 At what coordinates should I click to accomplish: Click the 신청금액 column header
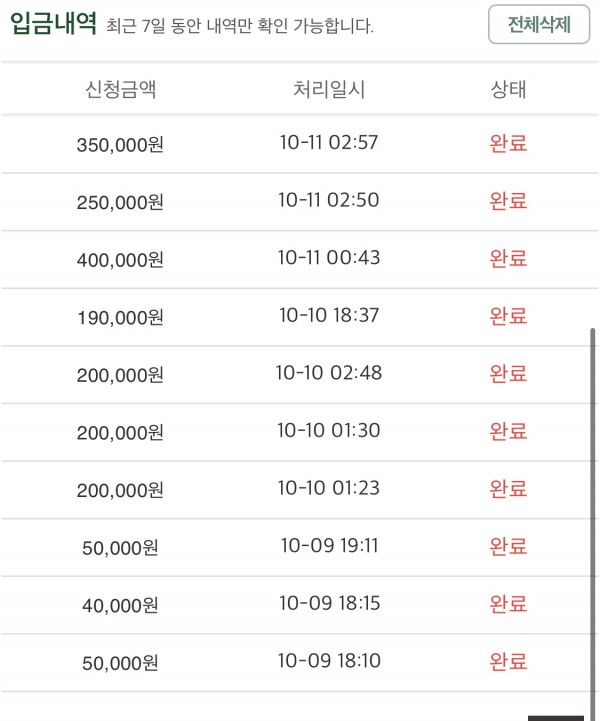point(121,89)
